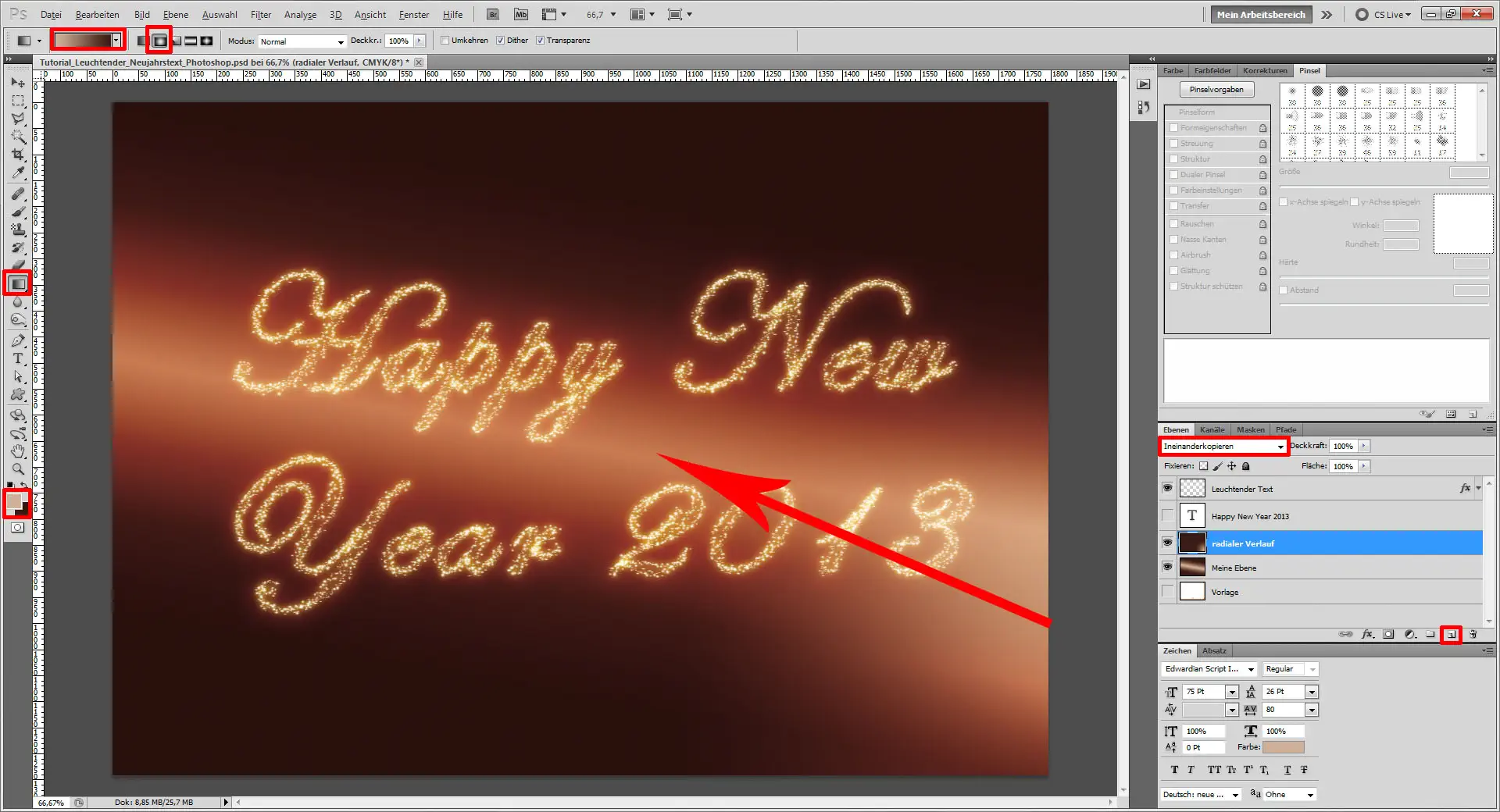Select the radialer Verlauf layer thumbnail
1500x812 pixels.
pos(1192,543)
